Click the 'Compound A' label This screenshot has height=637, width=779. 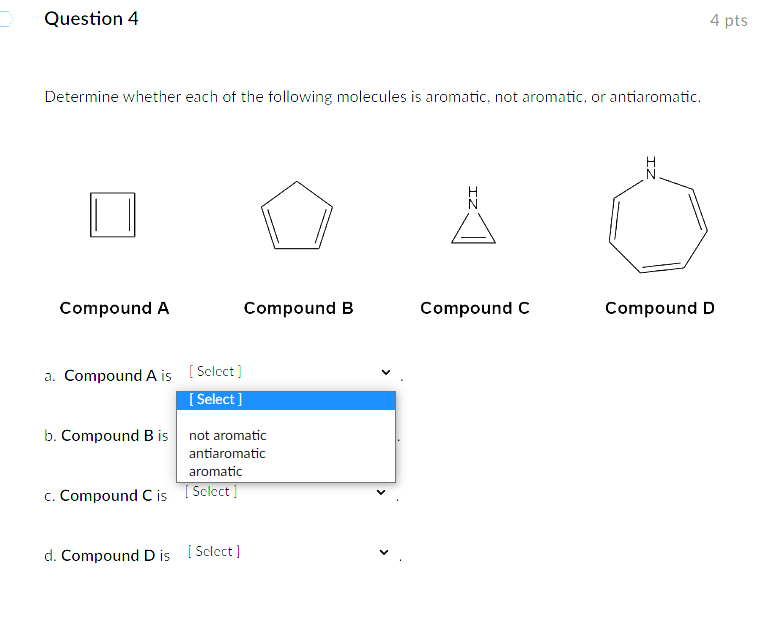(x=114, y=308)
